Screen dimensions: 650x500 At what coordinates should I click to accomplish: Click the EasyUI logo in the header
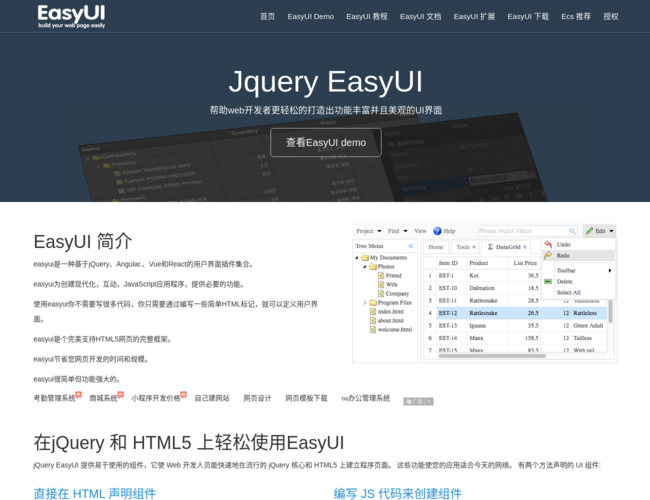coord(71,16)
